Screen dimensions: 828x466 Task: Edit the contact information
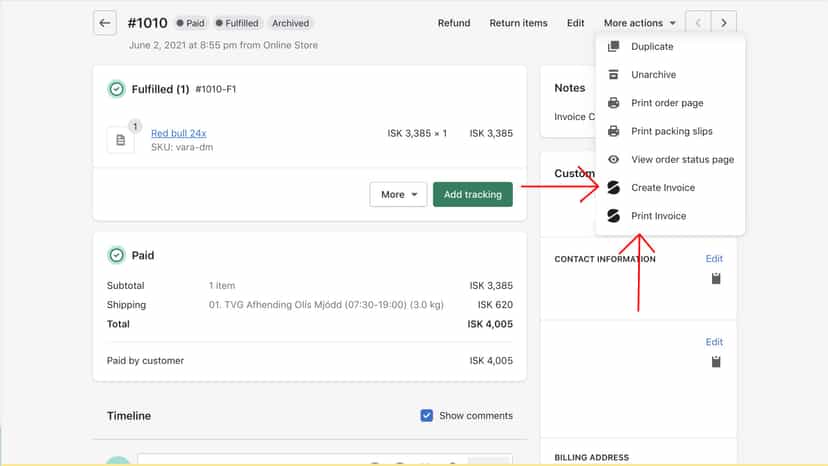click(714, 258)
